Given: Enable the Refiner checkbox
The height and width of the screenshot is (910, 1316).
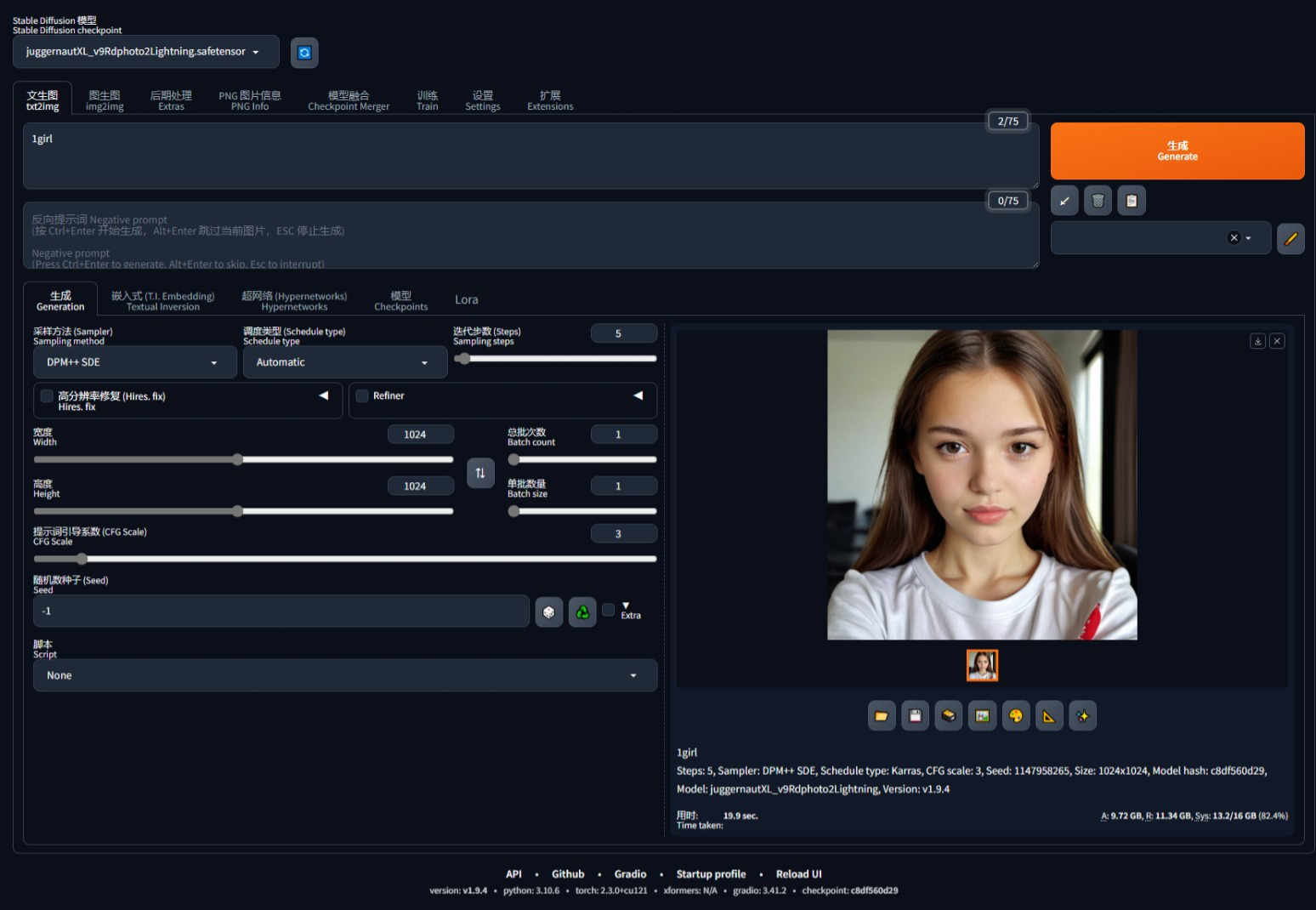Looking at the screenshot, I should coord(362,396).
